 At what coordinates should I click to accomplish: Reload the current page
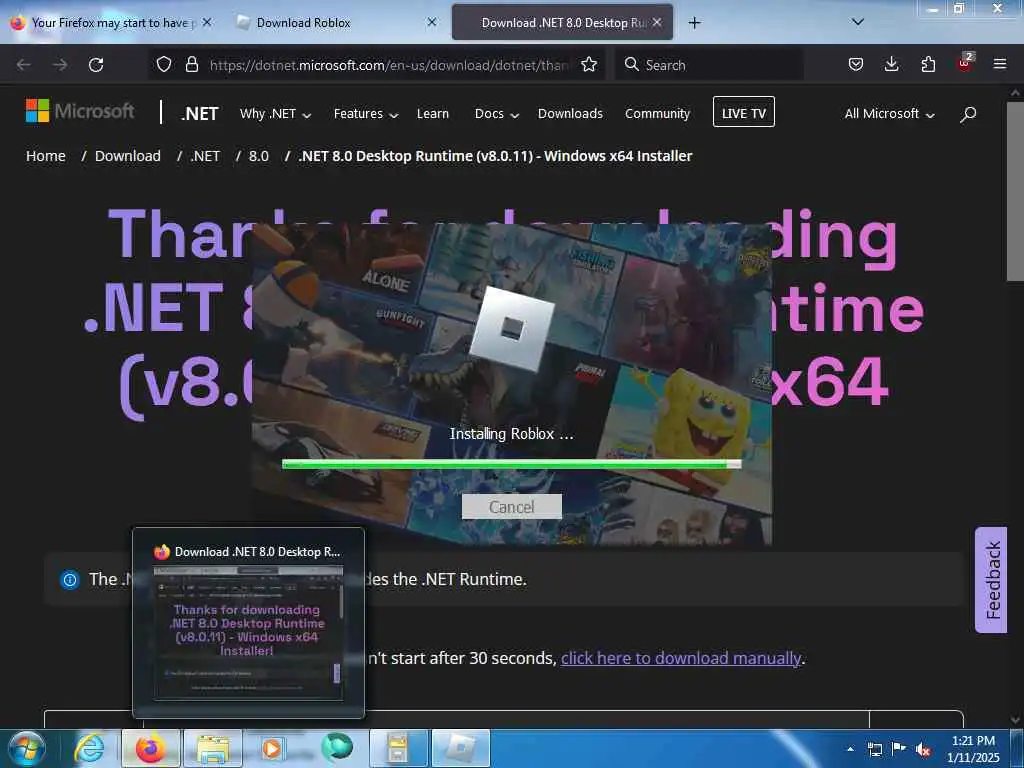[96, 65]
